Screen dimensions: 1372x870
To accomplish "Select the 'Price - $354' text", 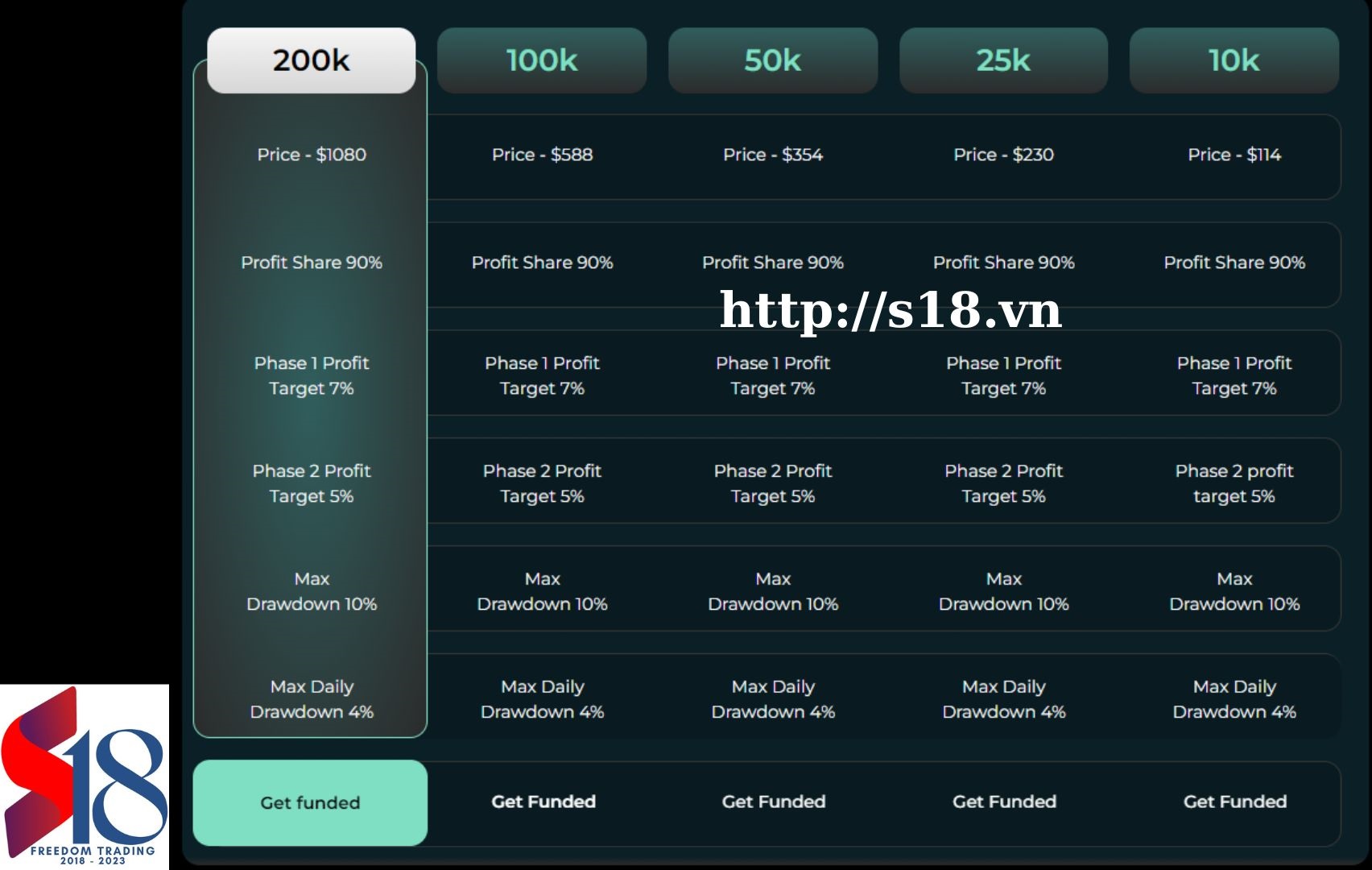I will click(772, 155).
